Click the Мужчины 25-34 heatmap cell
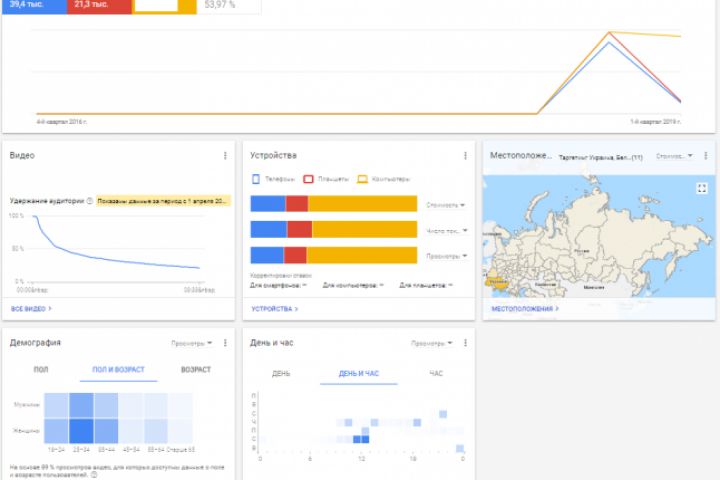 tap(81, 405)
